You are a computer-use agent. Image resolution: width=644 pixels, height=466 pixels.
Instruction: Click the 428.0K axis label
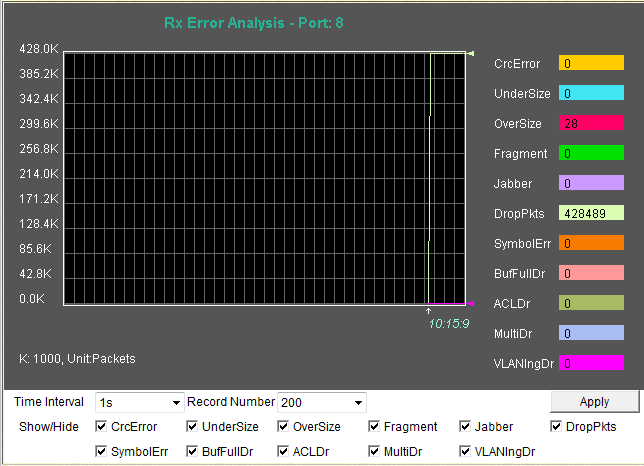39,49
